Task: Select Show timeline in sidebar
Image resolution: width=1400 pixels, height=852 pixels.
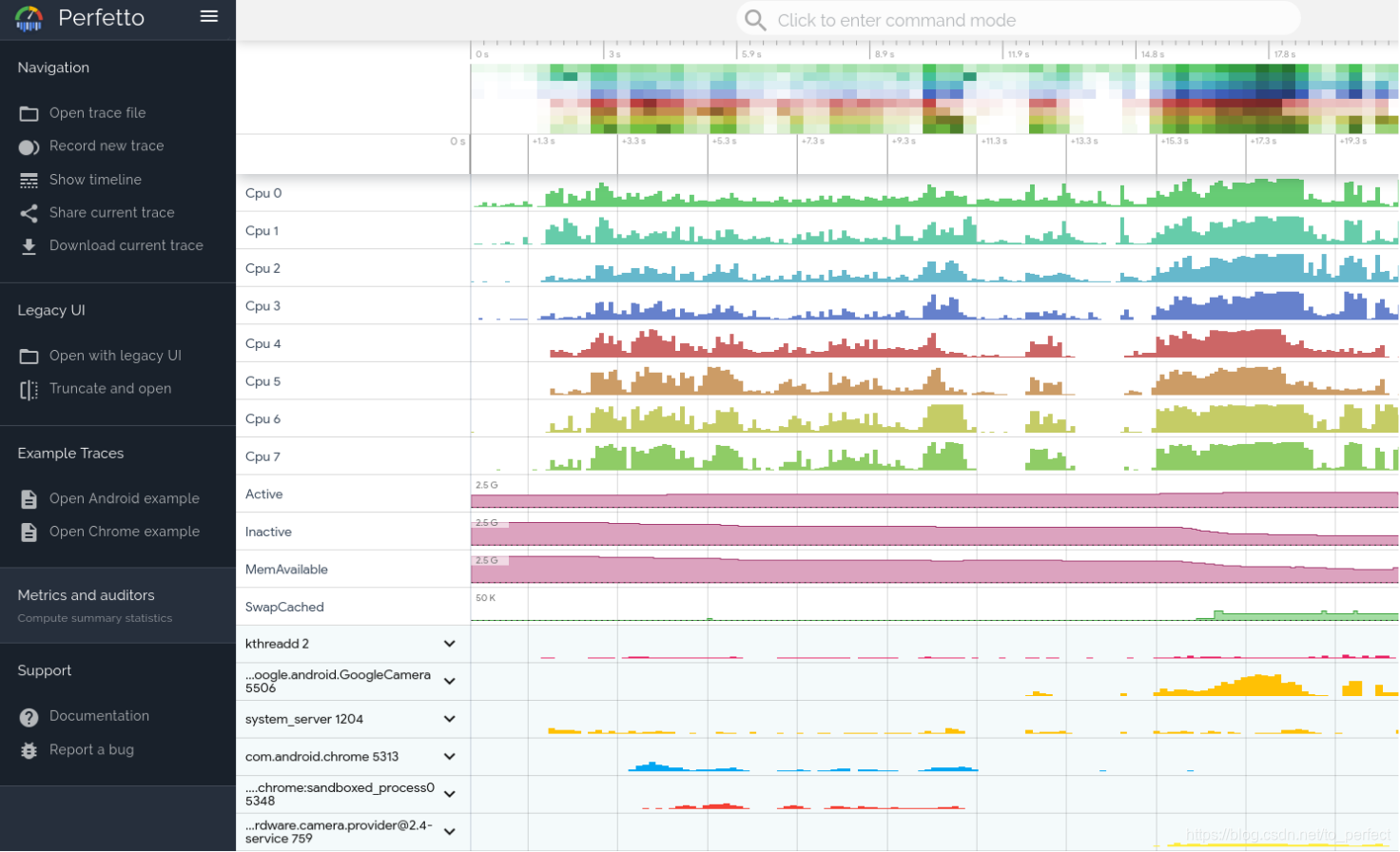Action: coord(95,180)
